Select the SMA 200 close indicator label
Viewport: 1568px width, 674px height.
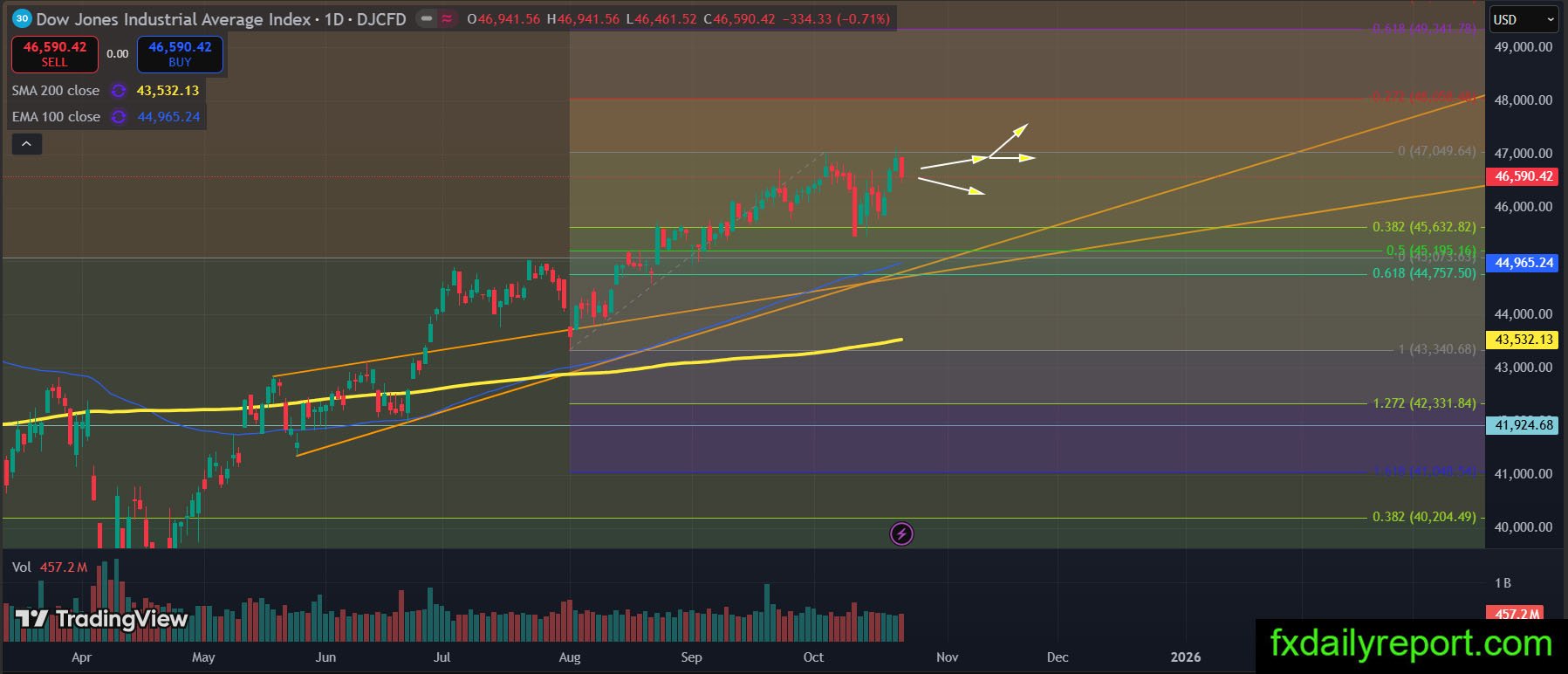tap(56, 91)
